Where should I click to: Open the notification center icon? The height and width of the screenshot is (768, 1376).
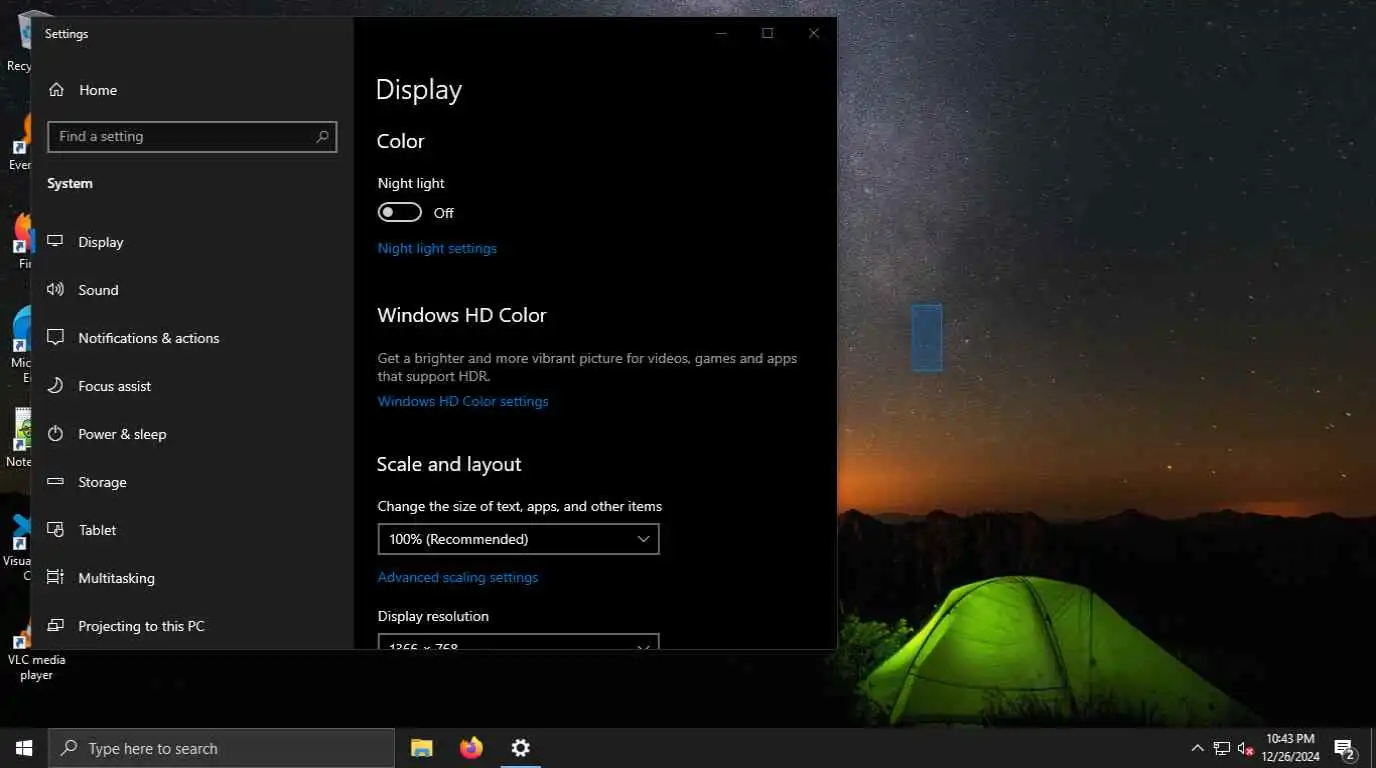[x=1344, y=749]
